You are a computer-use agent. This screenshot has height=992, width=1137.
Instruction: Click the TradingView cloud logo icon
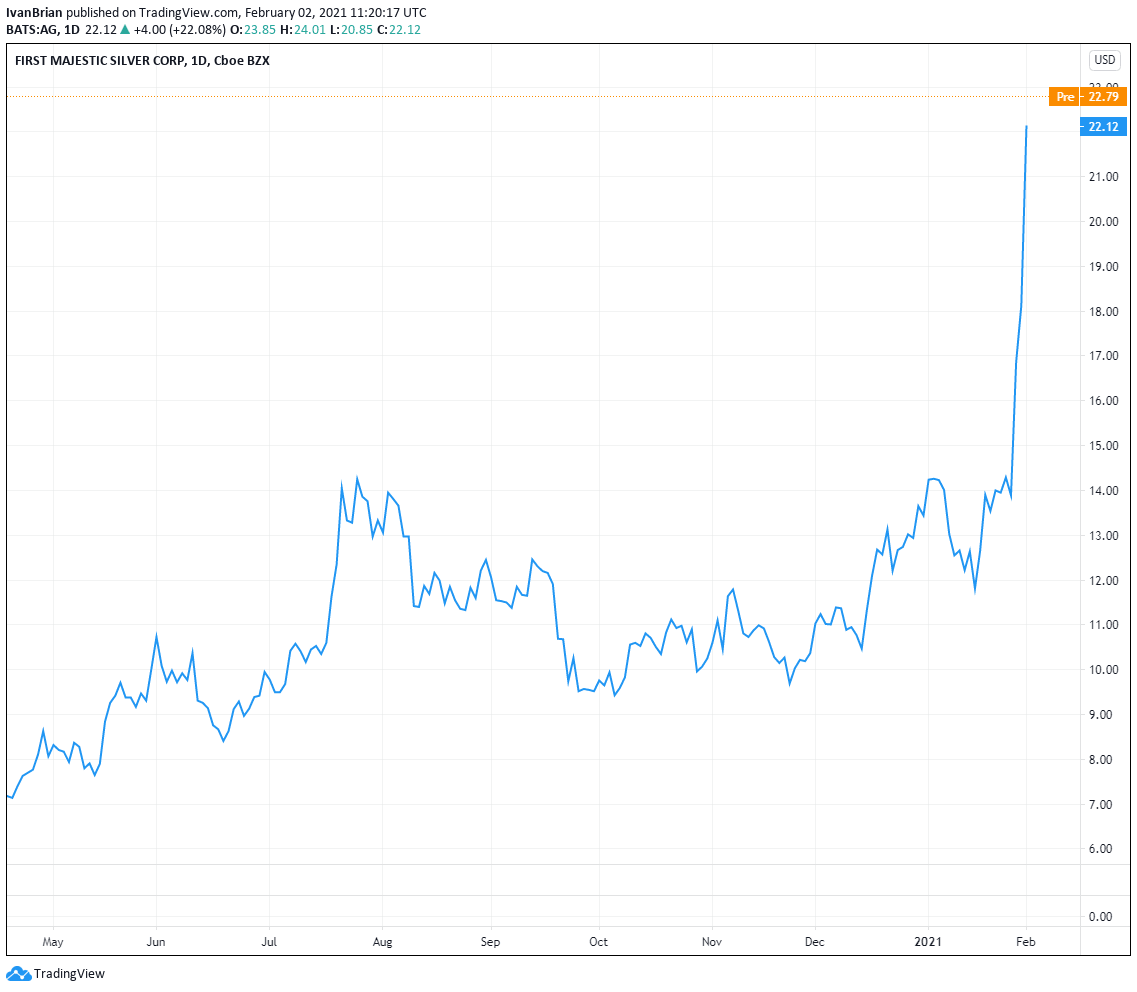[18, 973]
